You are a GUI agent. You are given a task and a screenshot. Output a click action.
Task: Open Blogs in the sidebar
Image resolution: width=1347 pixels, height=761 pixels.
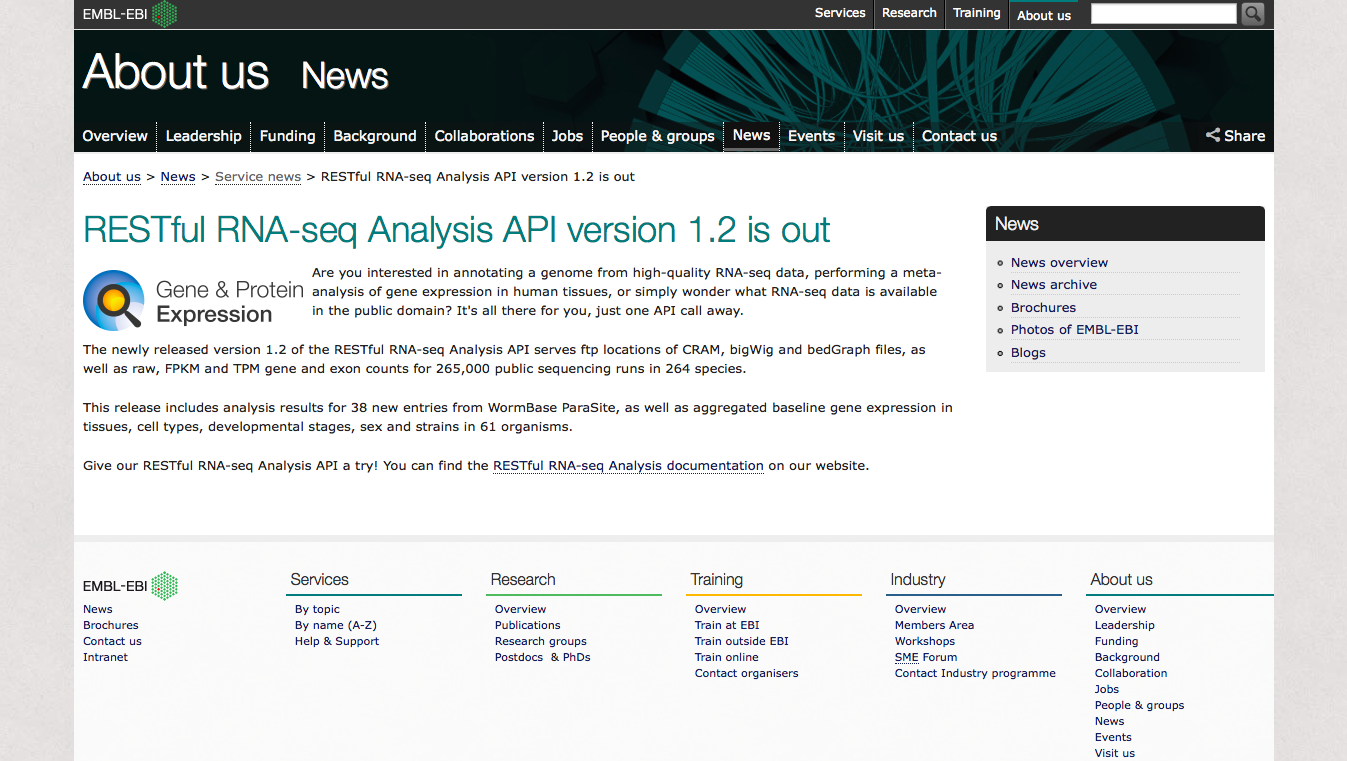[x=1028, y=353]
